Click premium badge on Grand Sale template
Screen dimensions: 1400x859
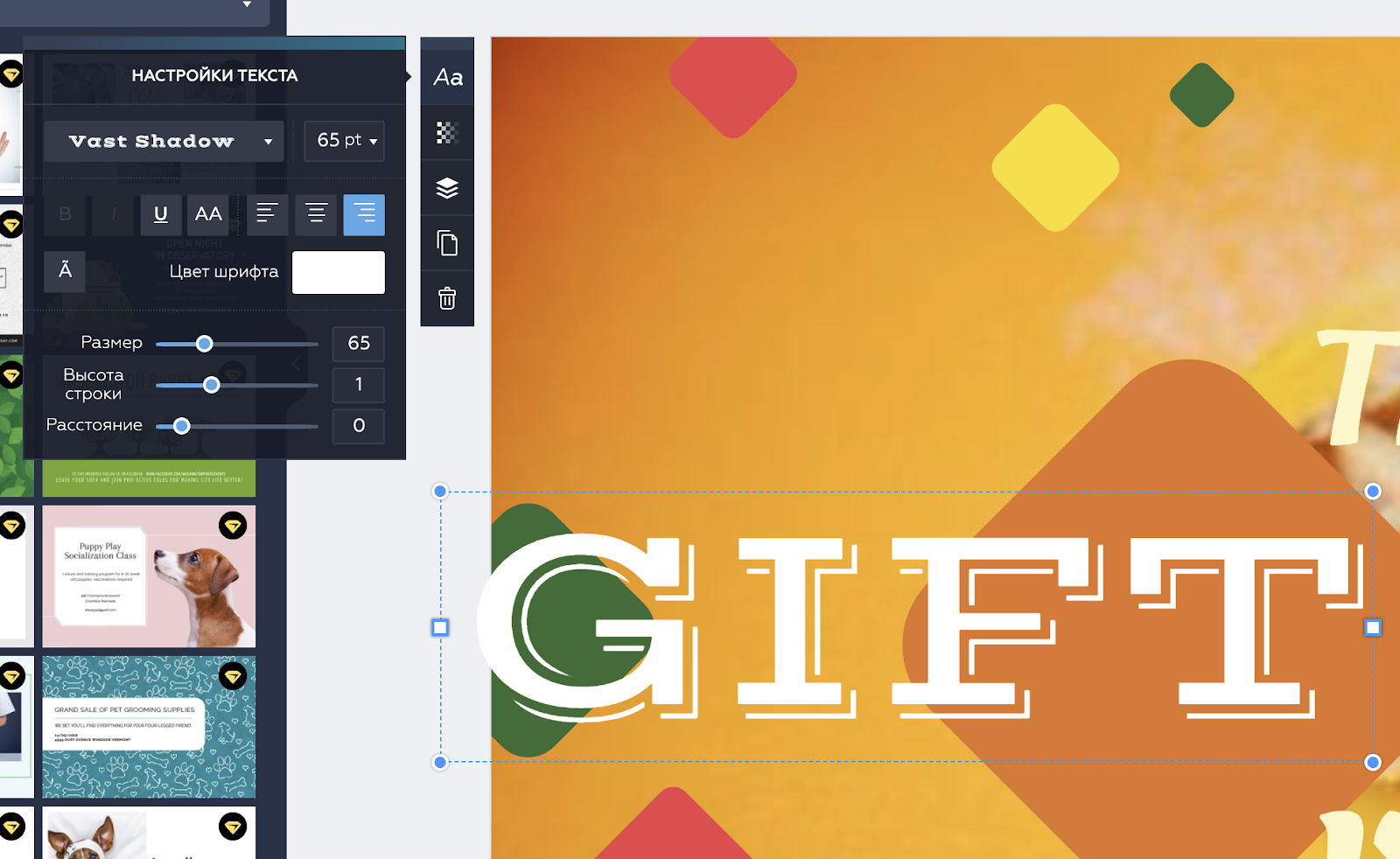(233, 676)
